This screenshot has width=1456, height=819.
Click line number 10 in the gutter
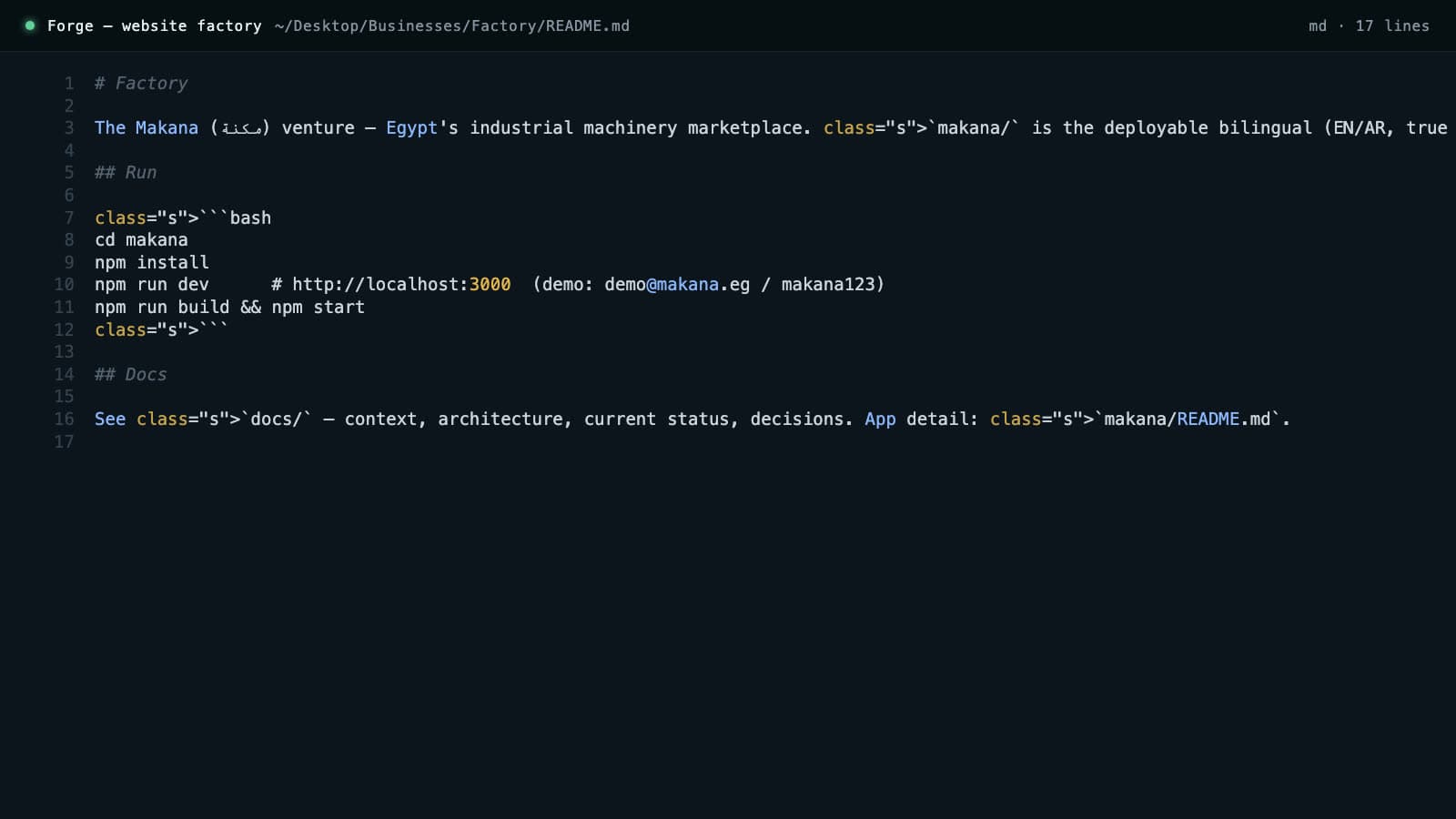click(64, 284)
